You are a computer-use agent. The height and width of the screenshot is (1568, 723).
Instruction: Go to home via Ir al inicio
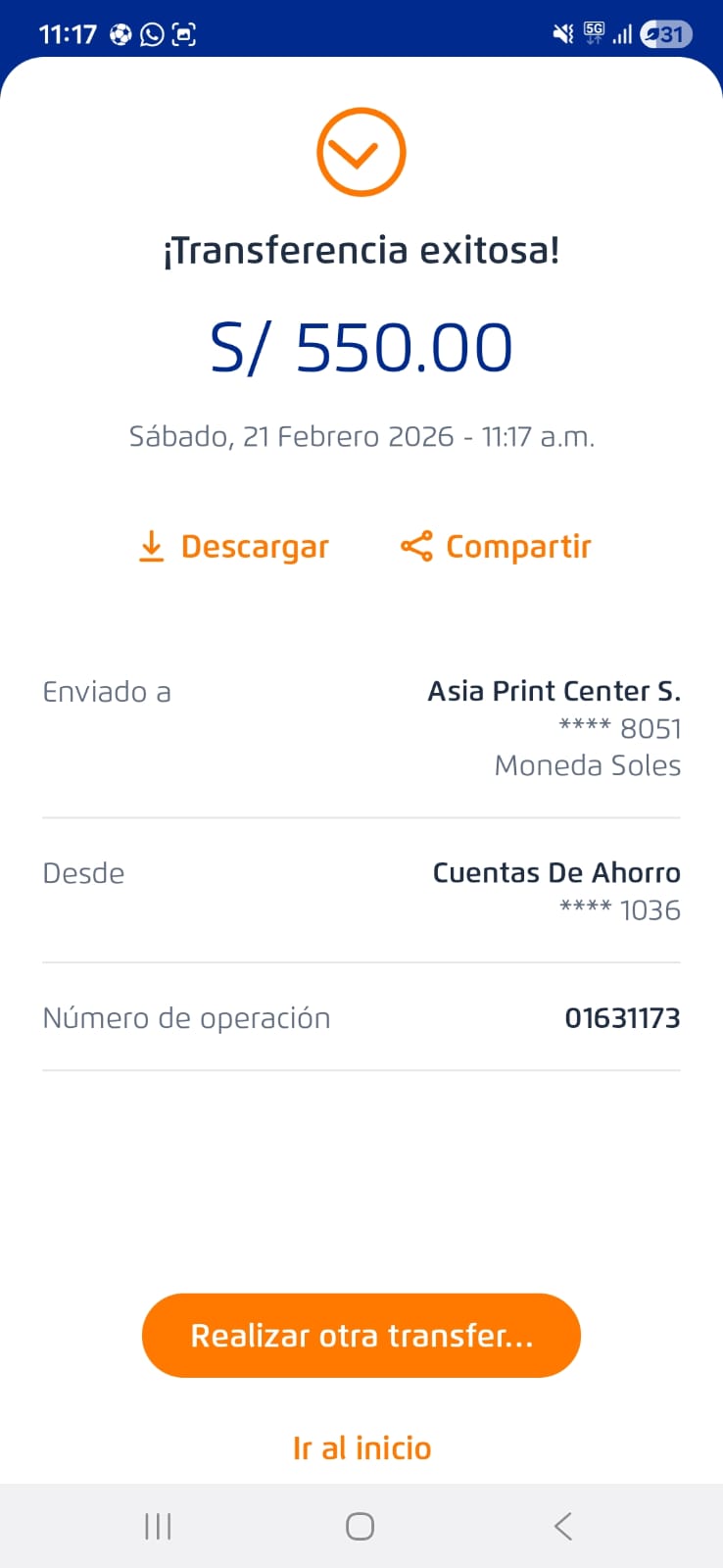[361, 1447]
